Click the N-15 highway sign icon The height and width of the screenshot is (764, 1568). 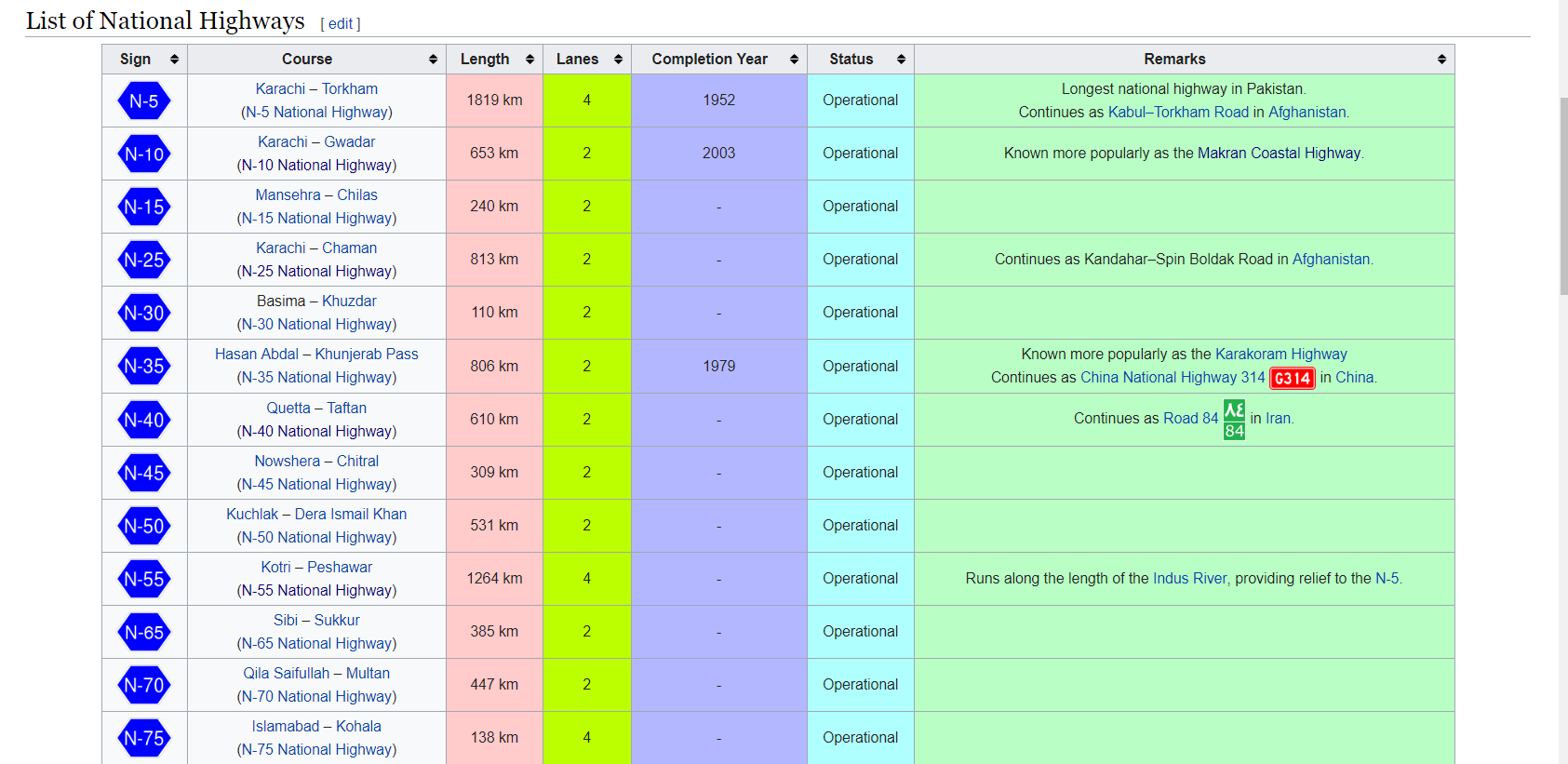click(144, 207)
